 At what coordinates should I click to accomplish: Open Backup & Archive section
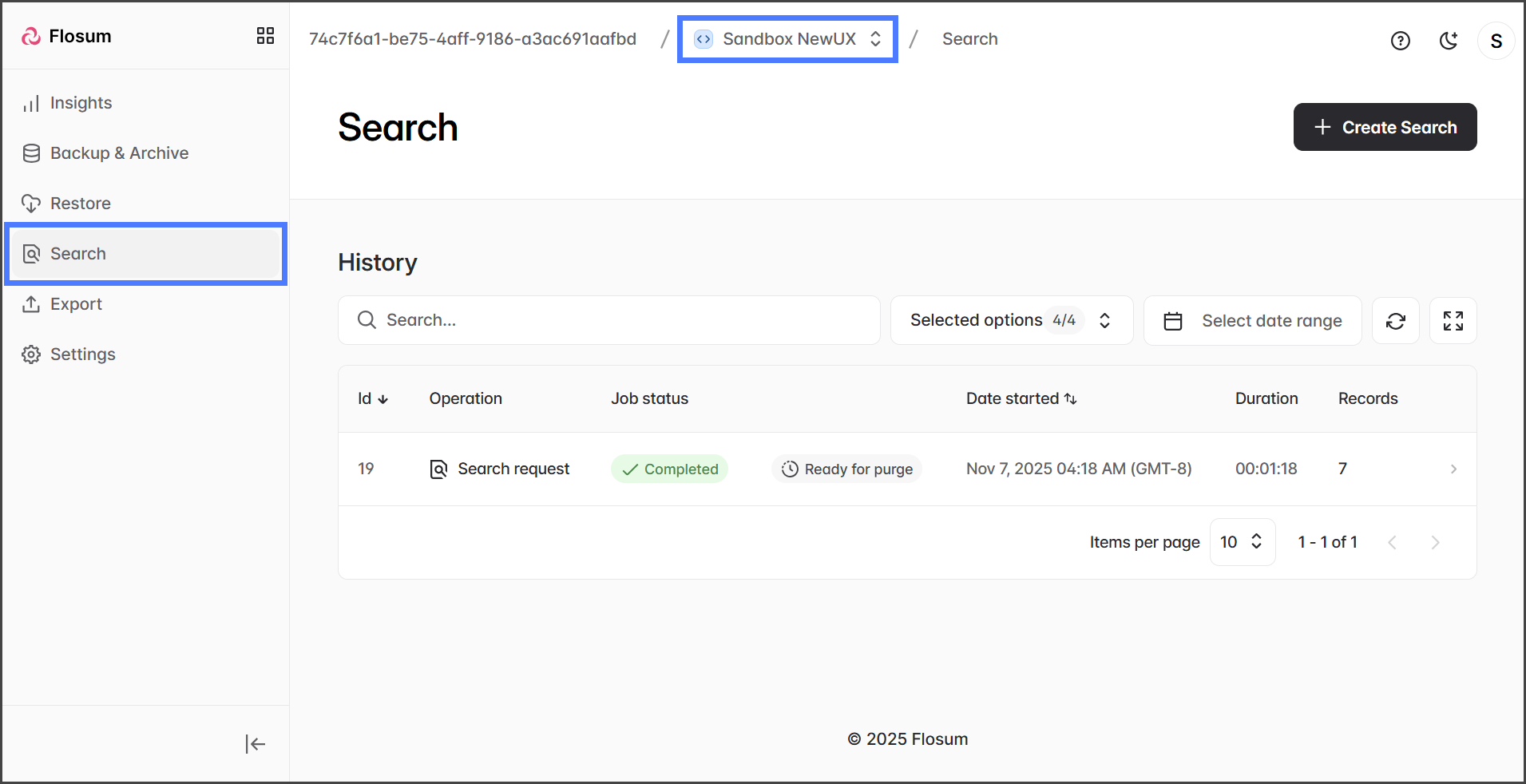pos(119,153)
